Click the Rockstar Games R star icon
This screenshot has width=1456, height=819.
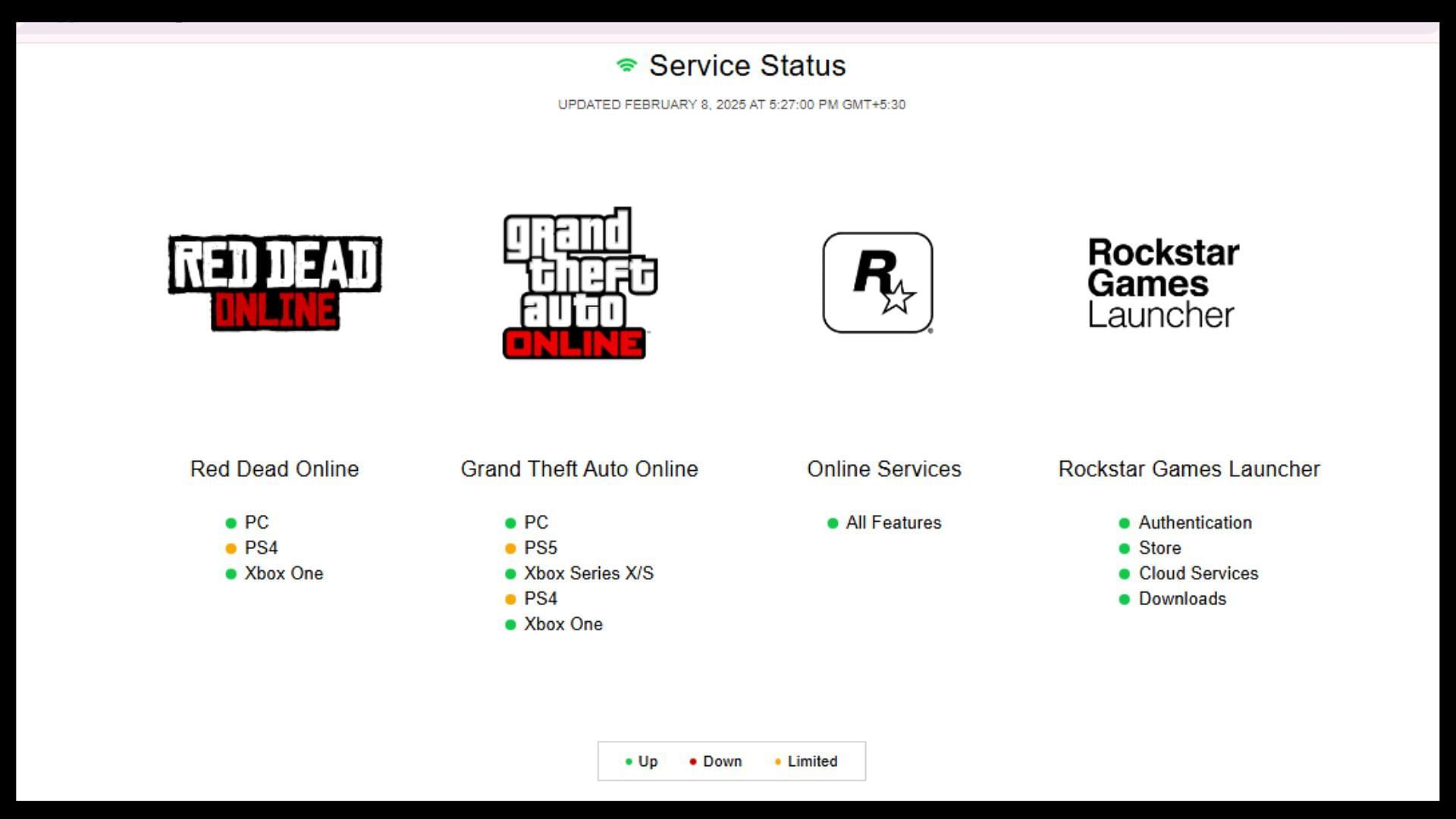point(878,282)
